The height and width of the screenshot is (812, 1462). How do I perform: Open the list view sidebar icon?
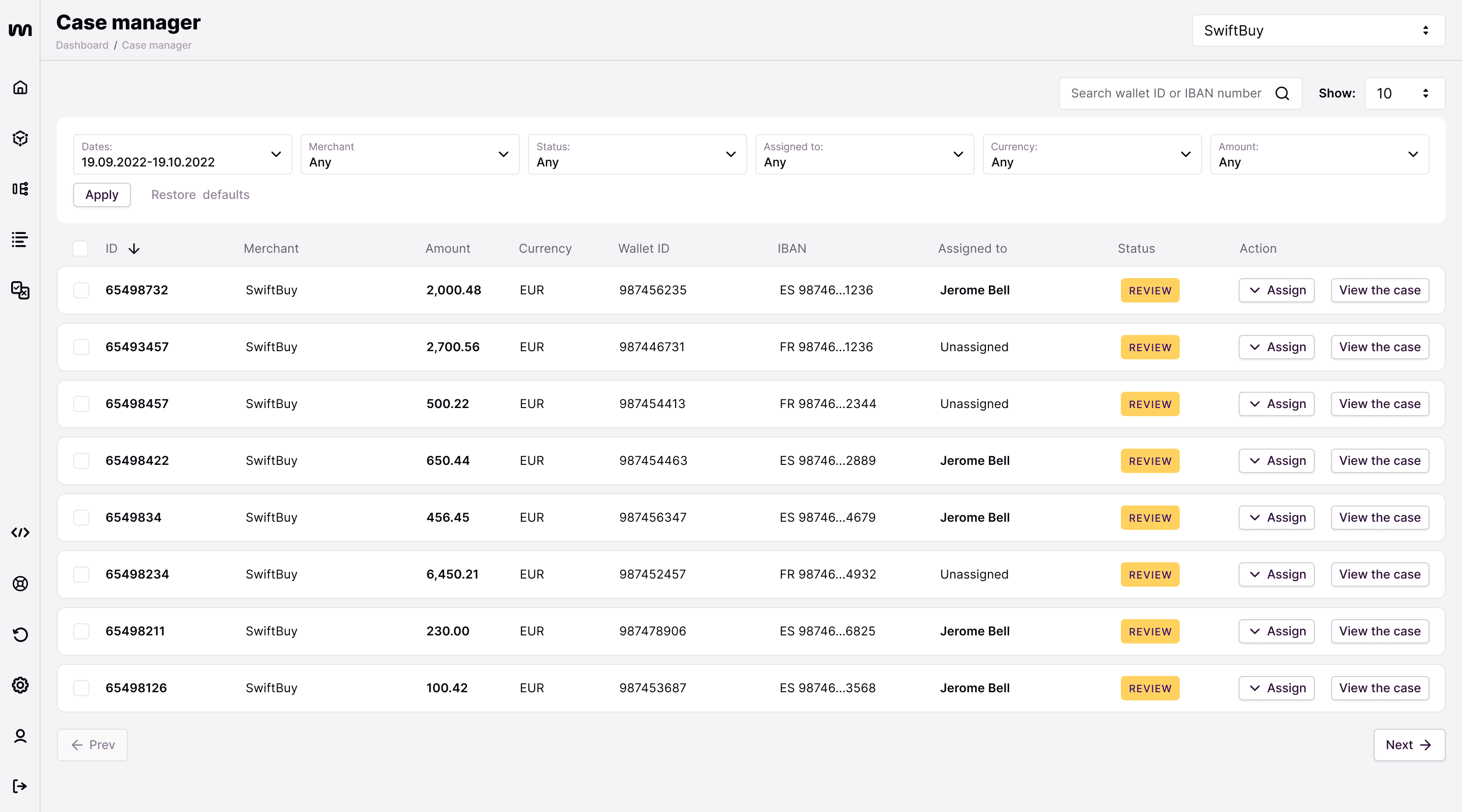tap(20, 240)
